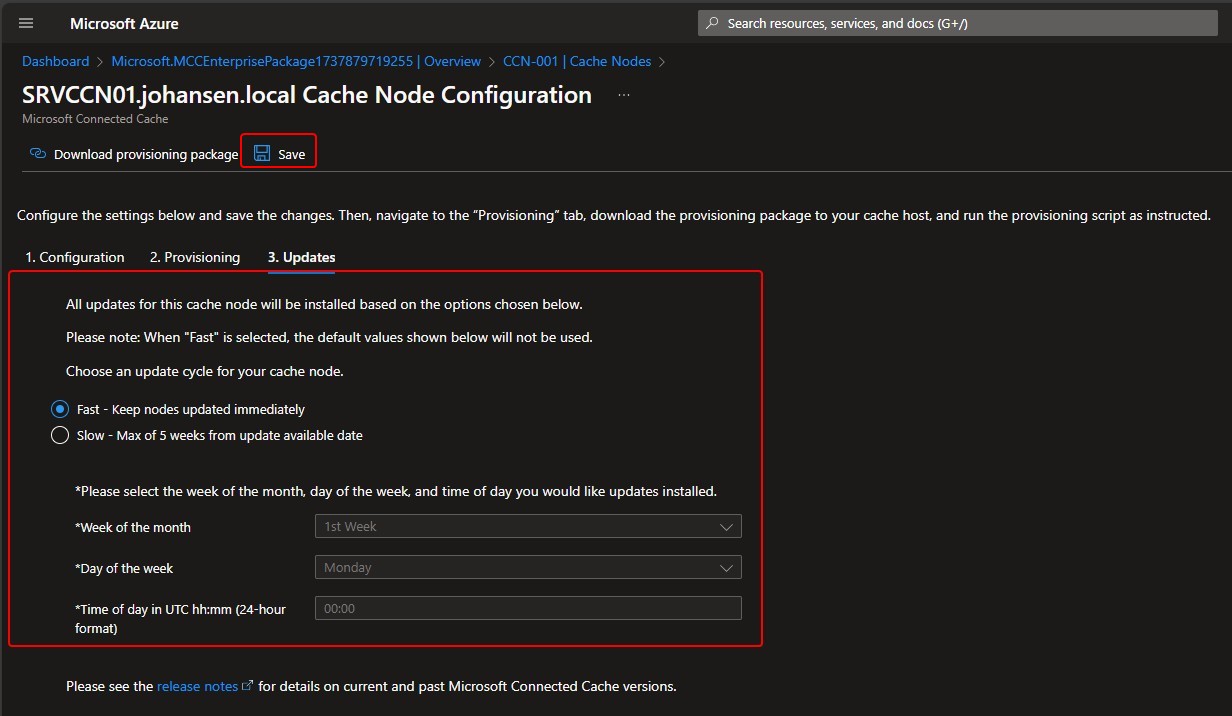Switch to the 1. Configuration tab
This screenshot has height=716, width=1232.
click(x=75, y=257)
